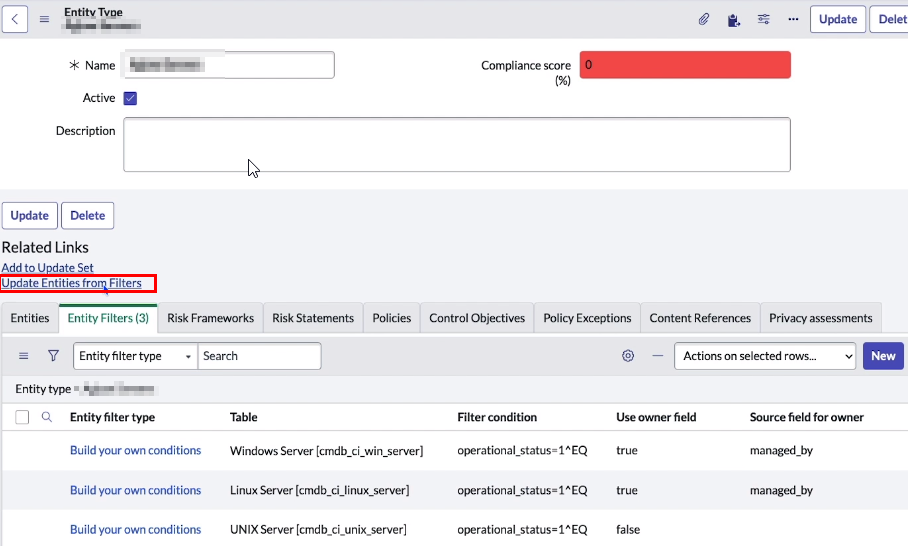Open the form context menu hamburger icon
The height and width of the screenshot is (546, 908).
[44, 19]
